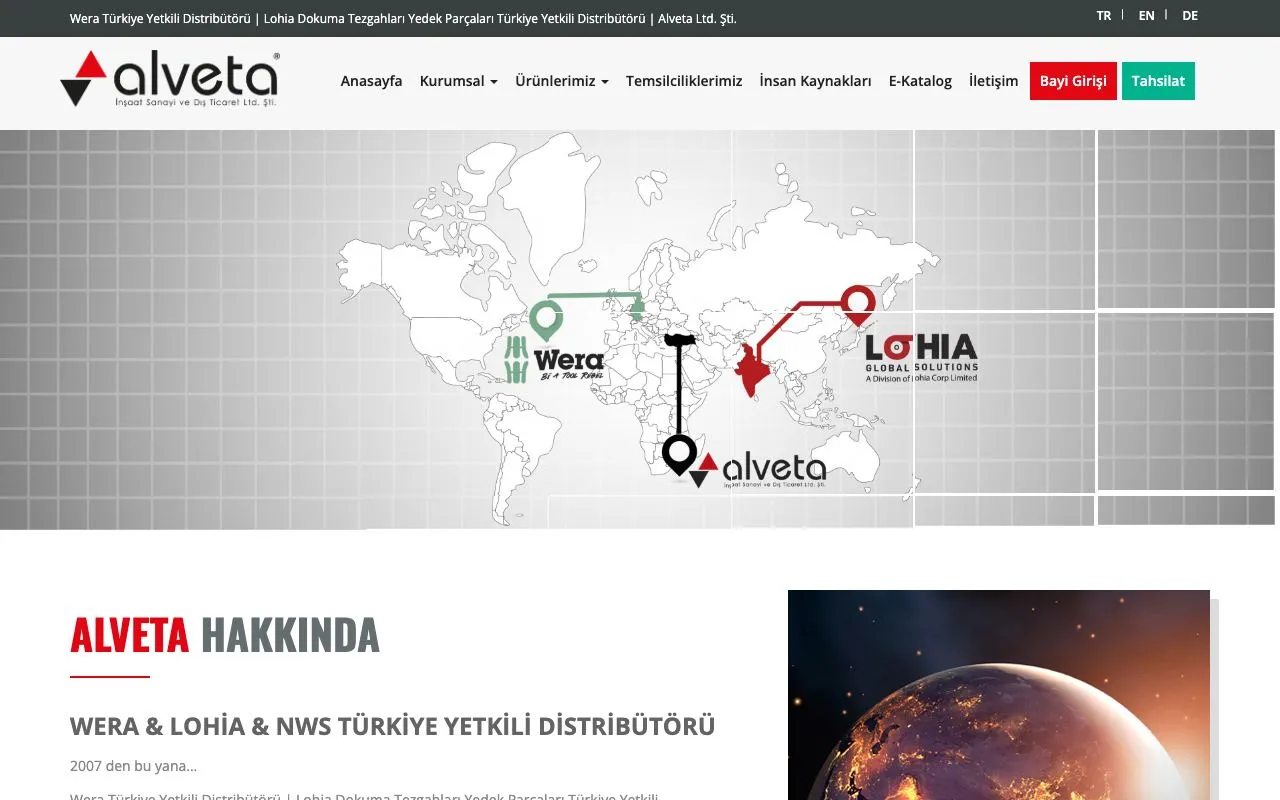
Task: Click the green Wera map pin
Action: 546,320
